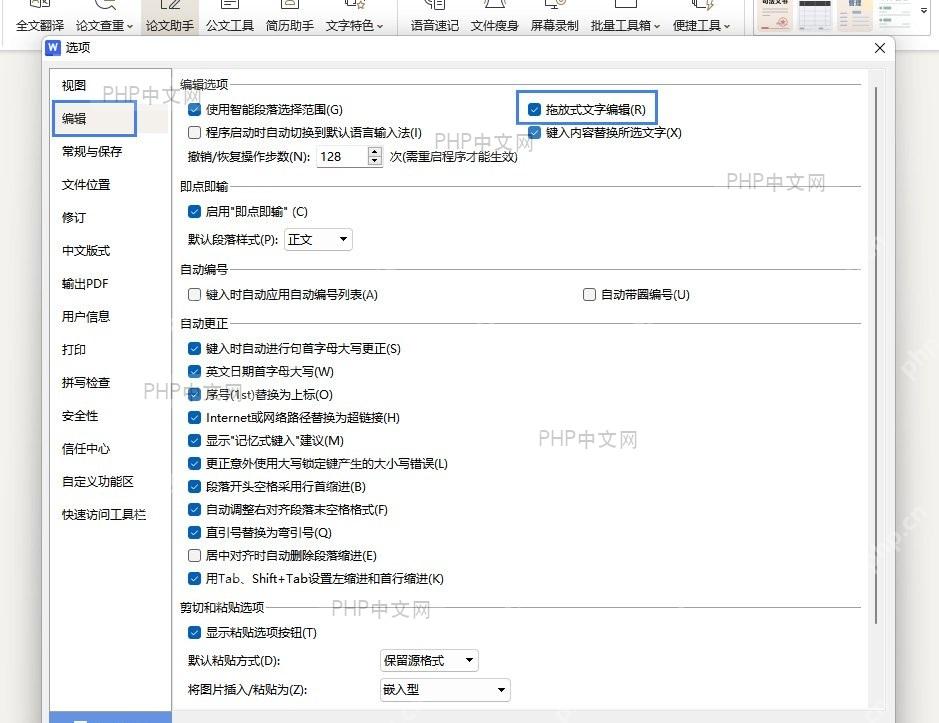Toggle 显示"记忆式键入"建议 checkbox
This screenshot has width=939, height=723.
[194, 441]
